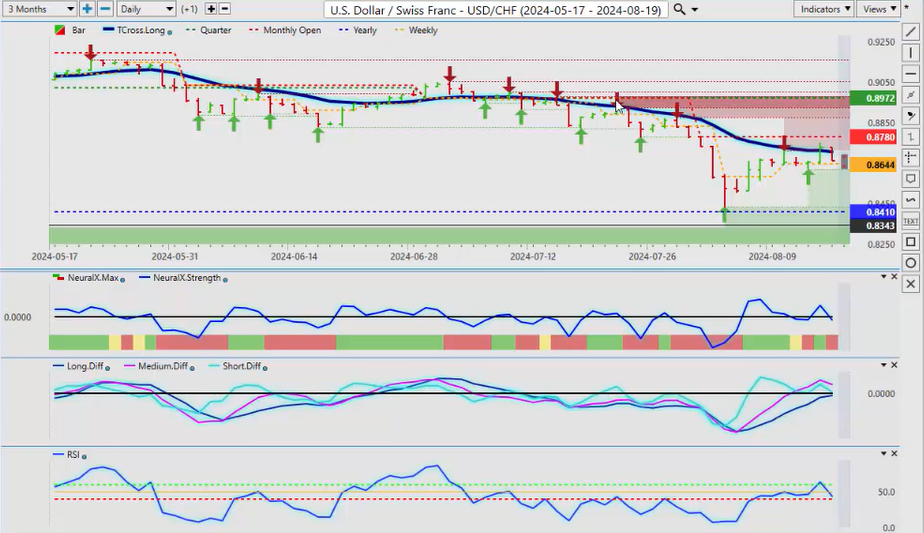Viewport: 924px width, 533px height.
Task: Open the Indicators menu
Action: coord(824,9)
